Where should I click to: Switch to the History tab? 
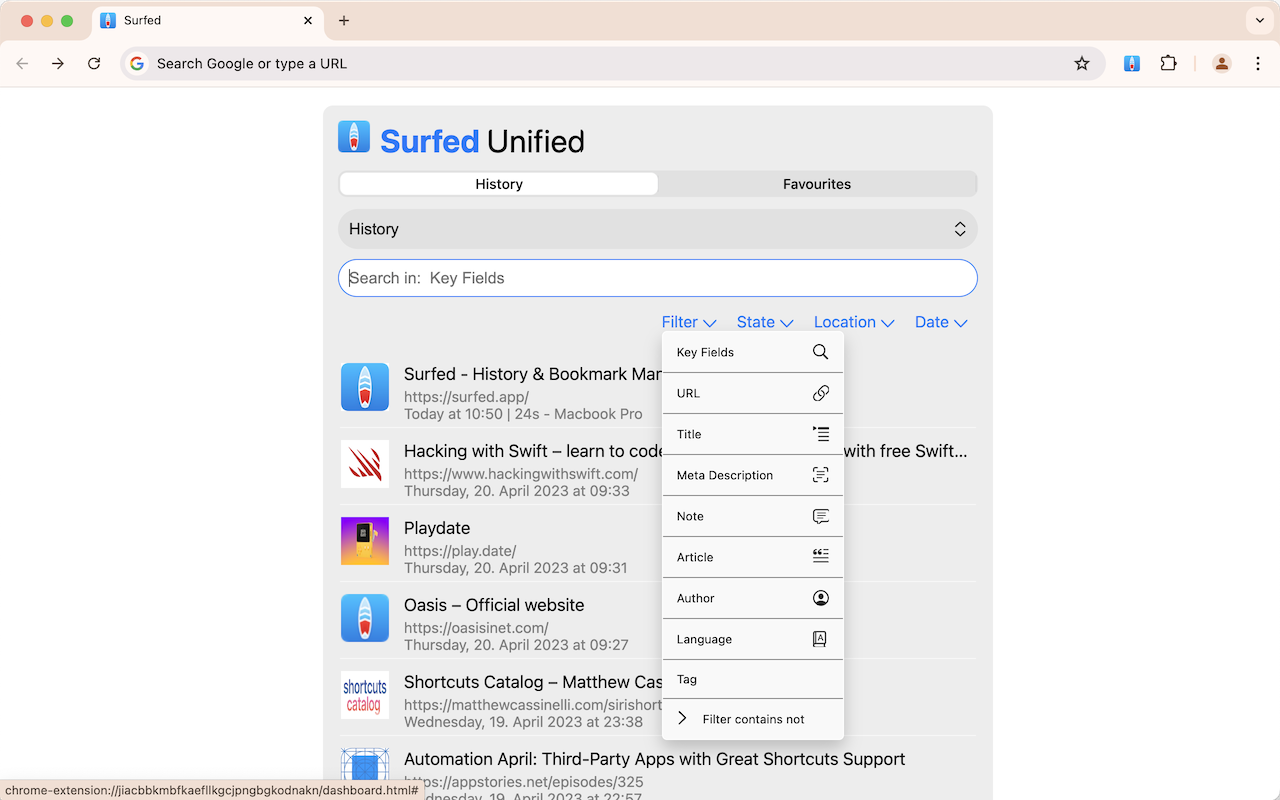(499, 184)
